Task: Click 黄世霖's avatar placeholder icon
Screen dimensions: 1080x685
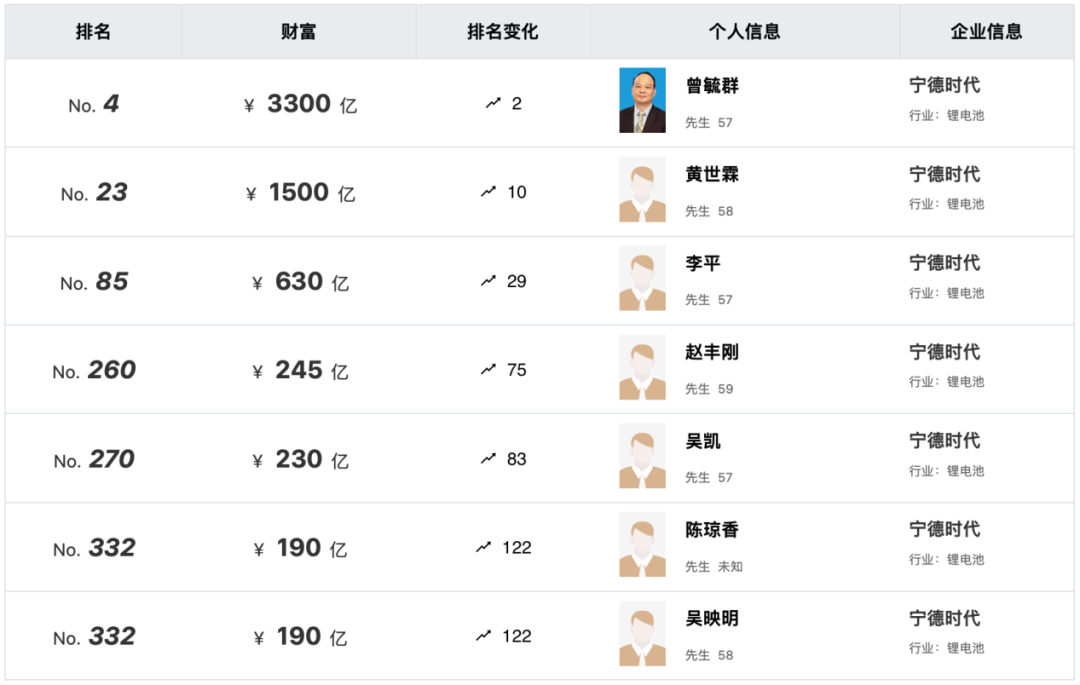Action: pos(642,190)
